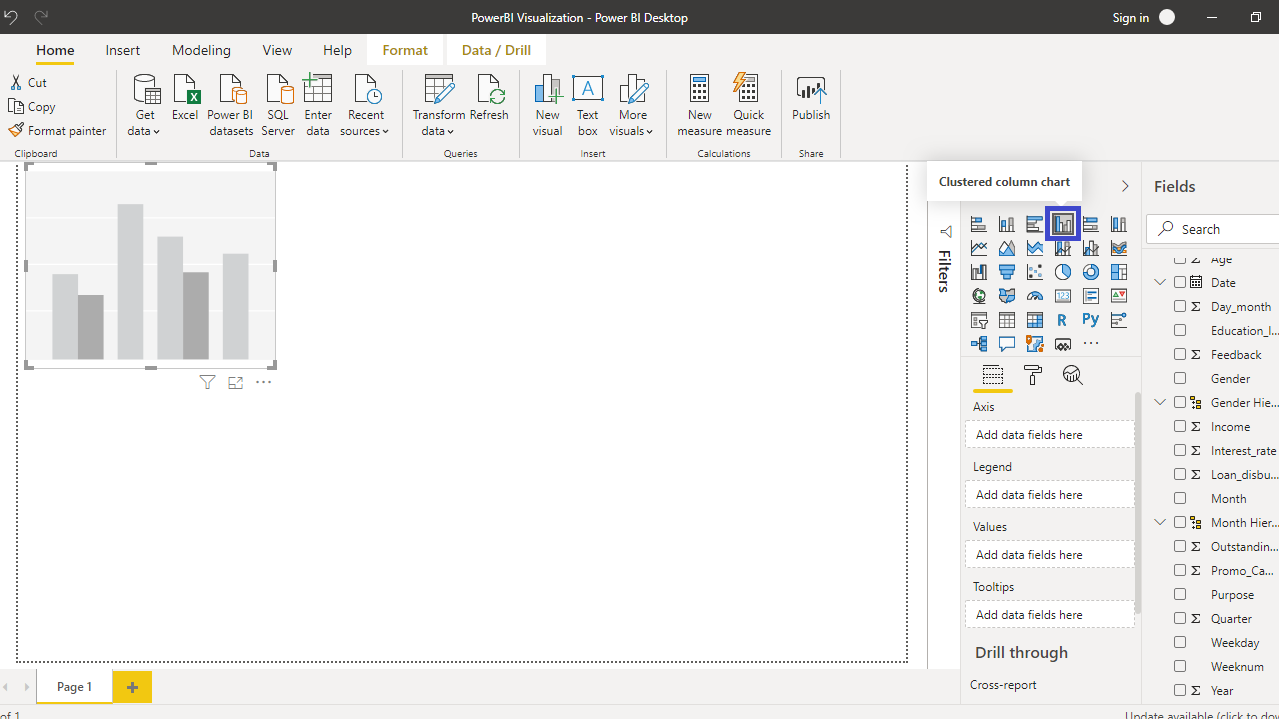Check the Gender field checkbox
Screen dimensions: 1279x719
[x=1180, y=378]
